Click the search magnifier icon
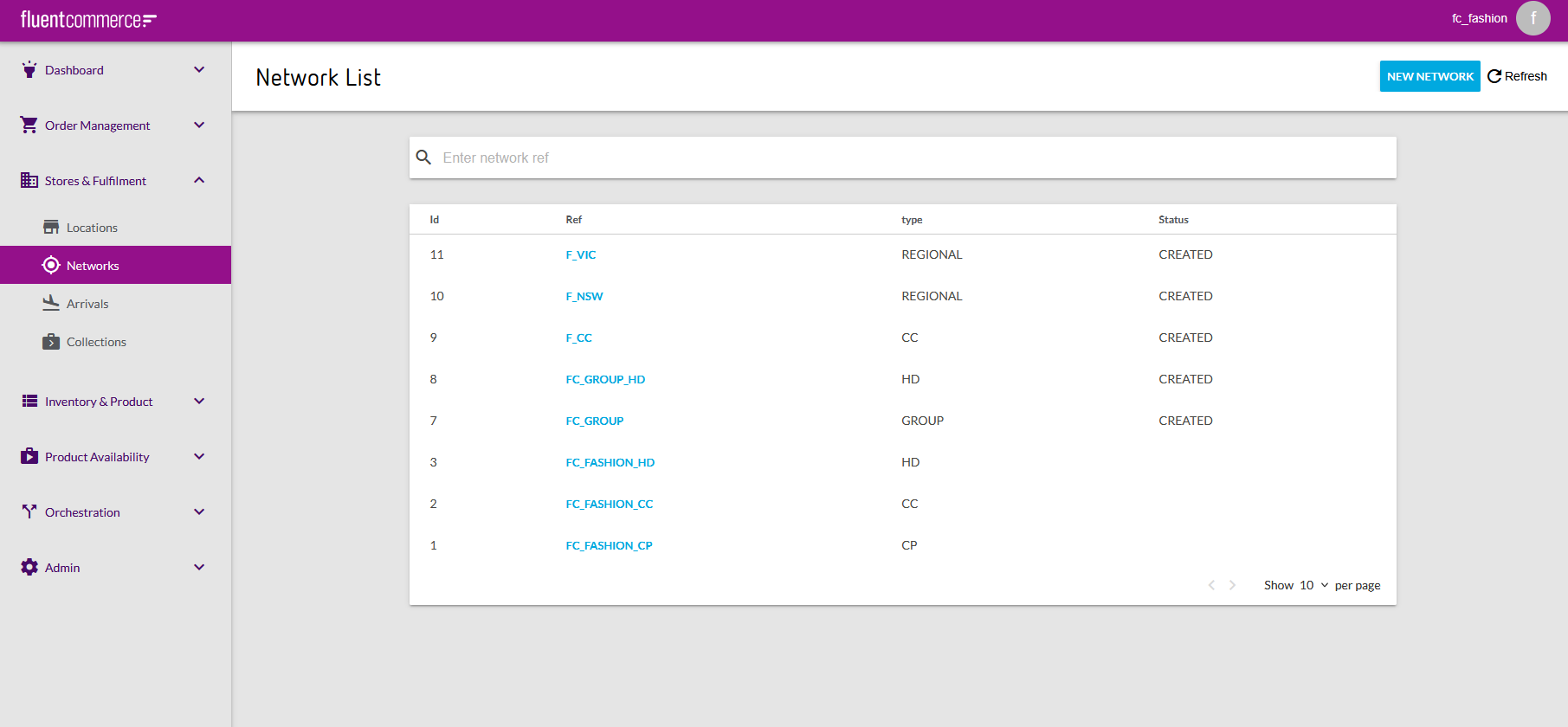 (423, 158)
